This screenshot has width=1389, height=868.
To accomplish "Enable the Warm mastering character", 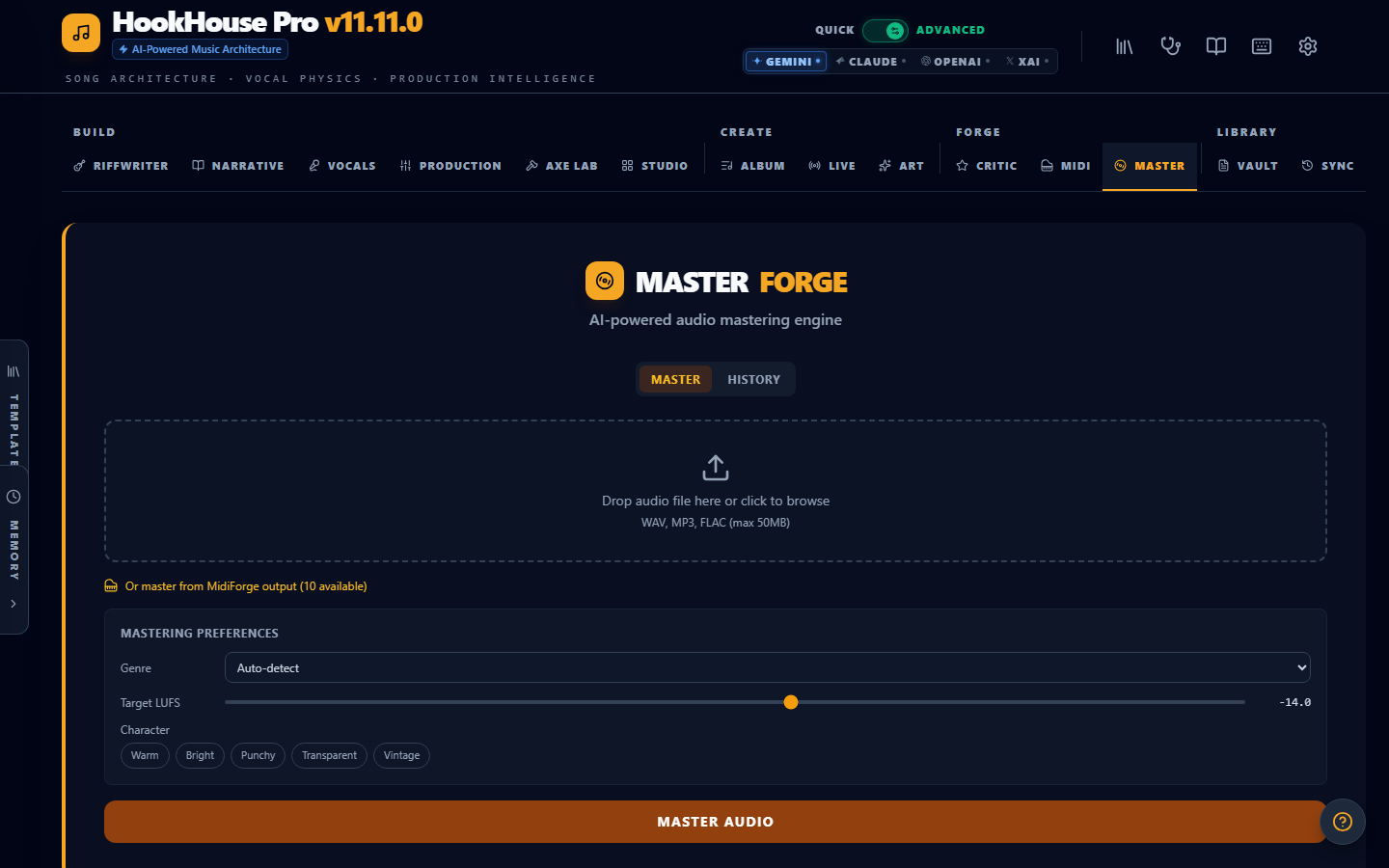I will (x=145, y=755).
